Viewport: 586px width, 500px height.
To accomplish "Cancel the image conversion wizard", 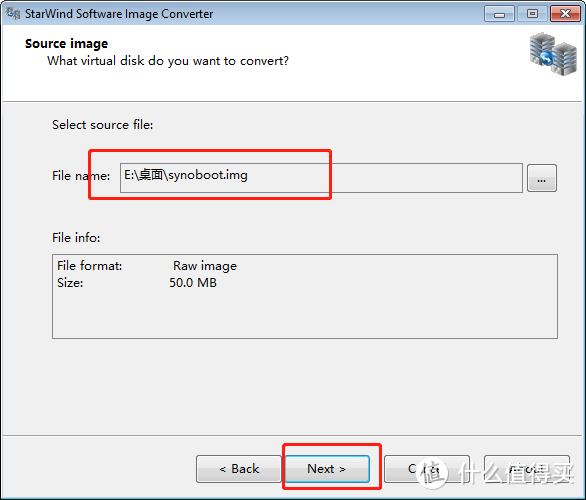I will (x=426, y=469).
